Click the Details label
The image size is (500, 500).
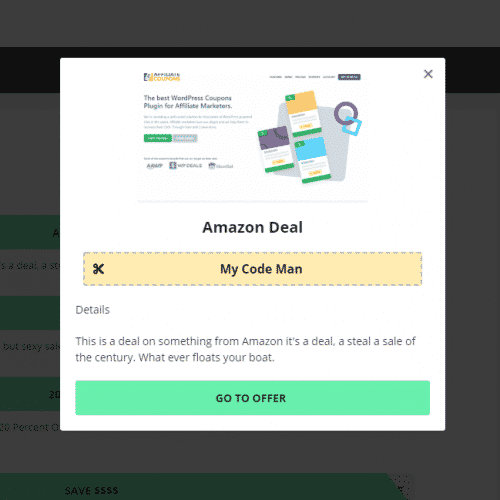coord(93,310)
